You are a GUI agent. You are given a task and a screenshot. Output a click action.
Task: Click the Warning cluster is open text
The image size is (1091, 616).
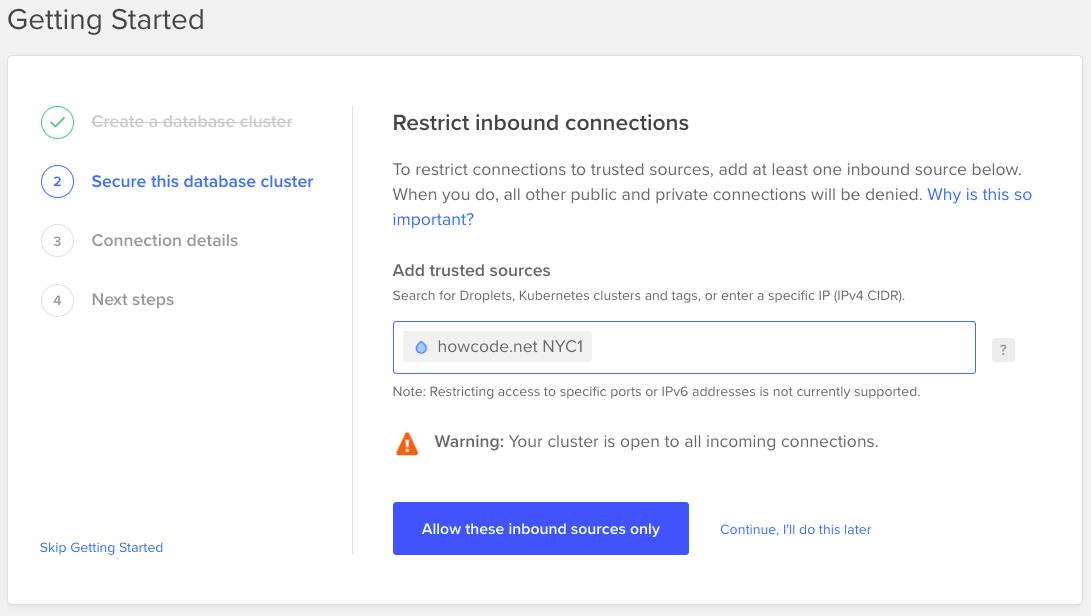pos(656,442)
